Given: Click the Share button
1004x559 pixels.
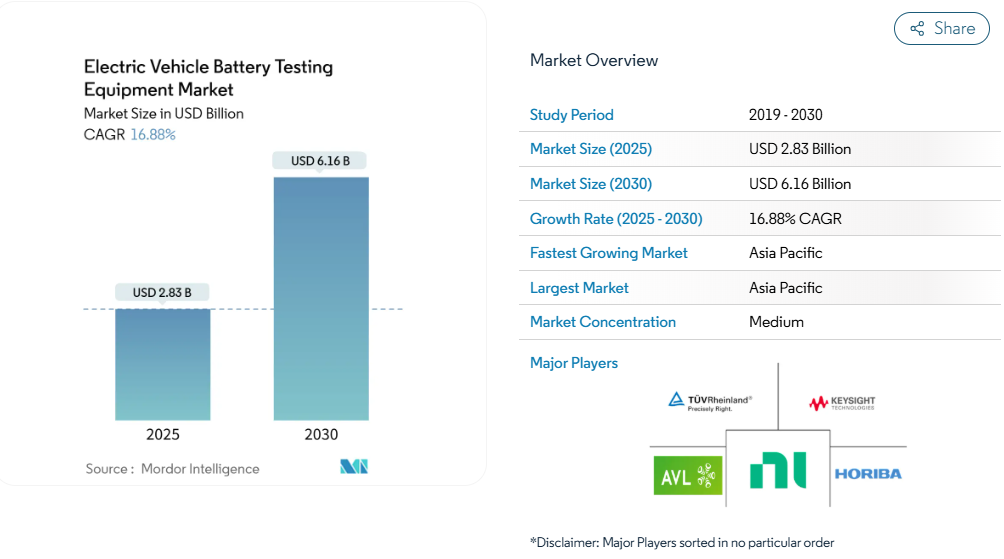Looking at the screenshot, I should [x=941, y=29].
